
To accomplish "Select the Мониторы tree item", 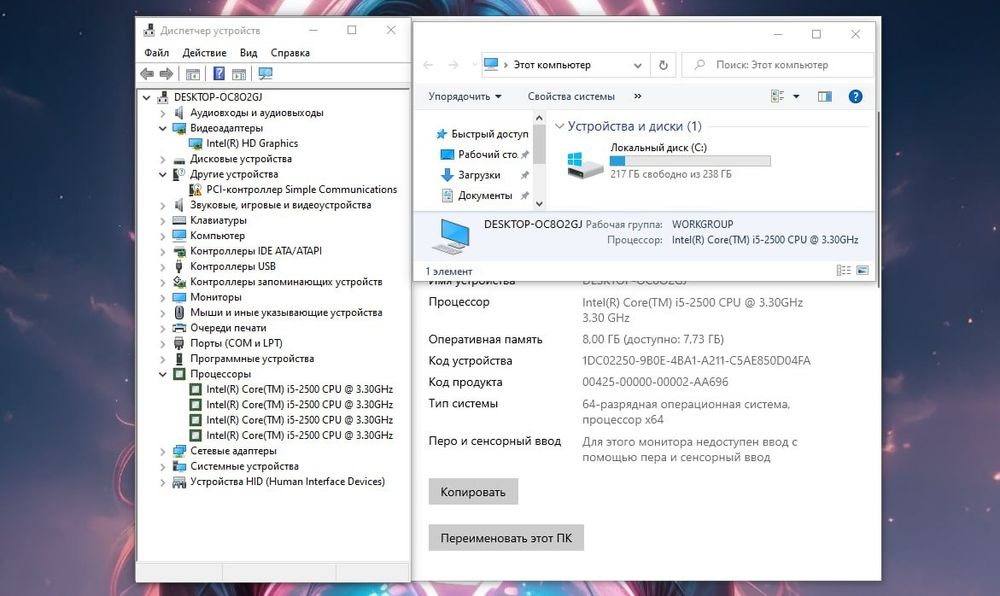I will [216, 297].
